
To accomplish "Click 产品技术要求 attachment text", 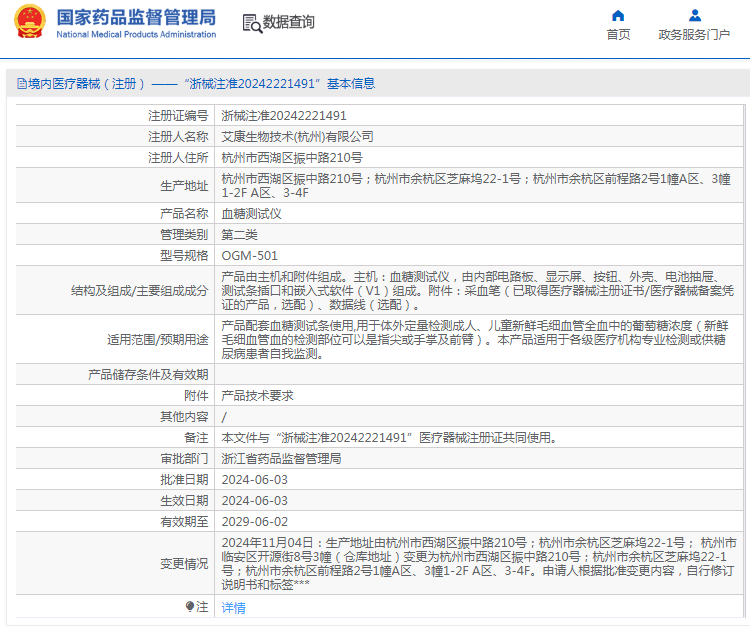I will click(x=257, y=396).
